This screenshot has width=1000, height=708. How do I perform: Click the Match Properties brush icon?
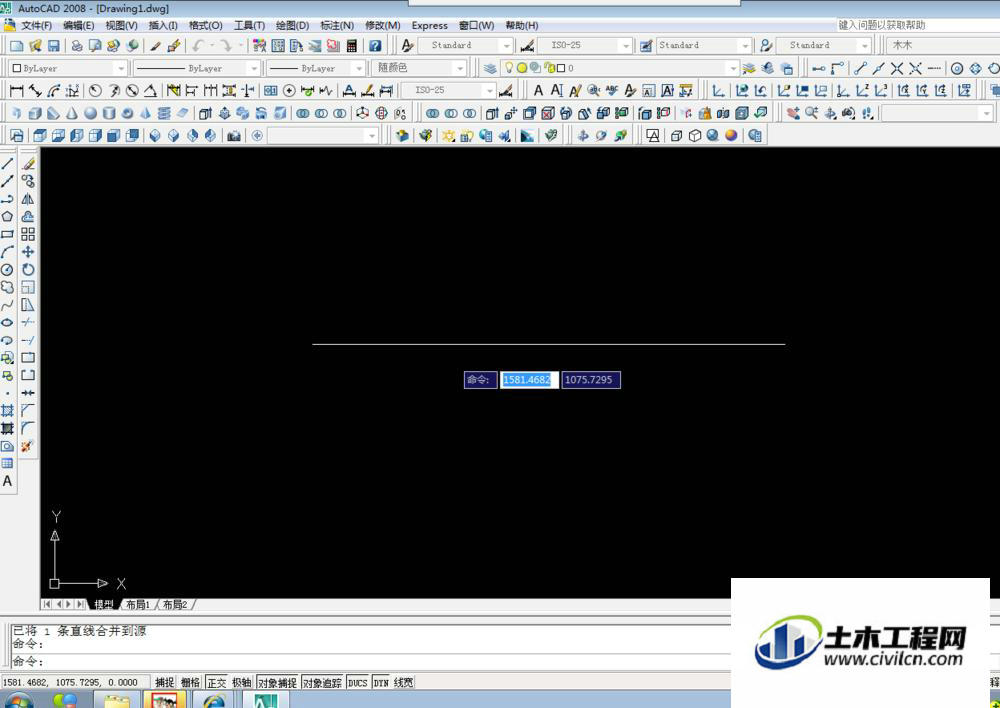(155, 46)
